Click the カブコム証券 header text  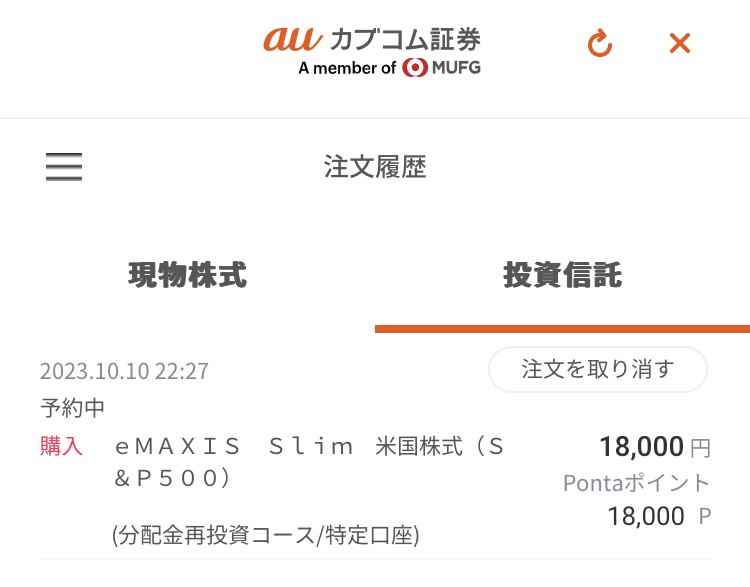406,39
